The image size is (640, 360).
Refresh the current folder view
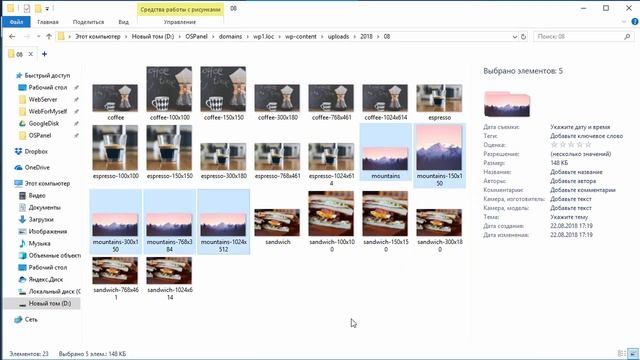click(523, 37)
